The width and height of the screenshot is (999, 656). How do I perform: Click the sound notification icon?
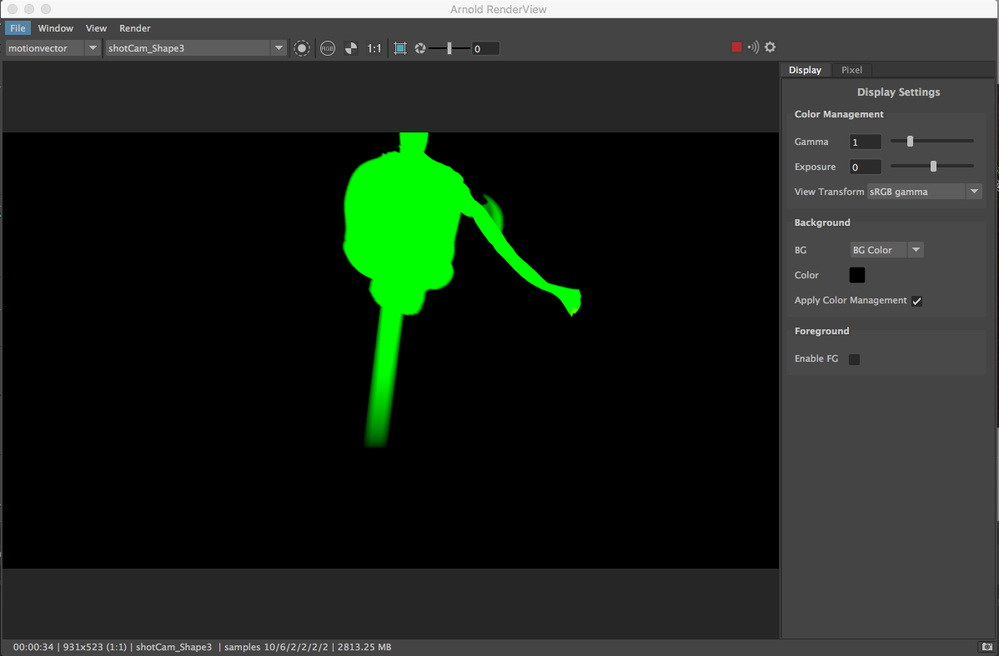point(754,47)
